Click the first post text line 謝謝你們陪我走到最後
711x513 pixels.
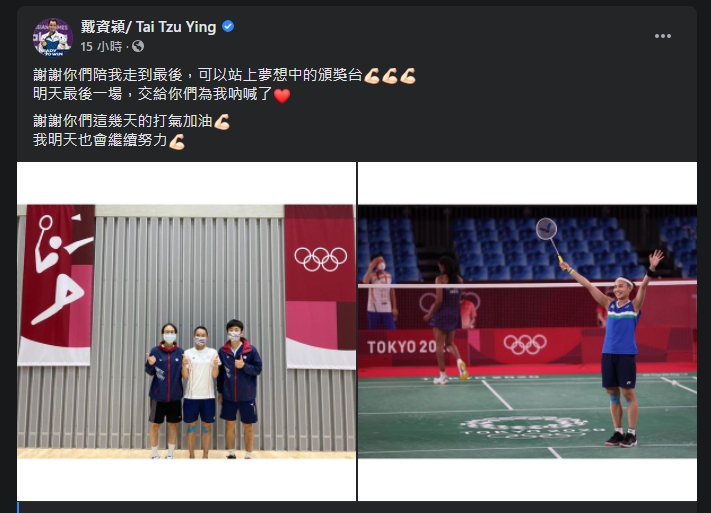point(198,75)
